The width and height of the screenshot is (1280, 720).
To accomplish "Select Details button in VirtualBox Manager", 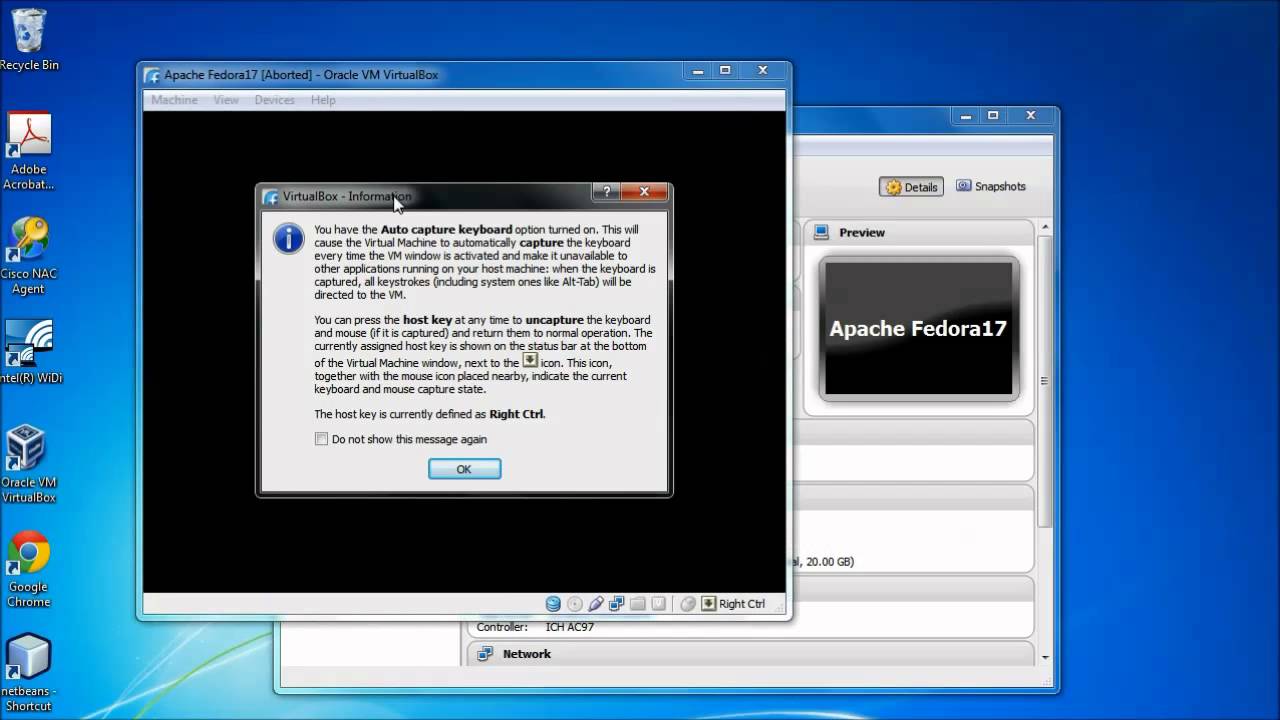I will pyautogui.click(x=911, y=187).
